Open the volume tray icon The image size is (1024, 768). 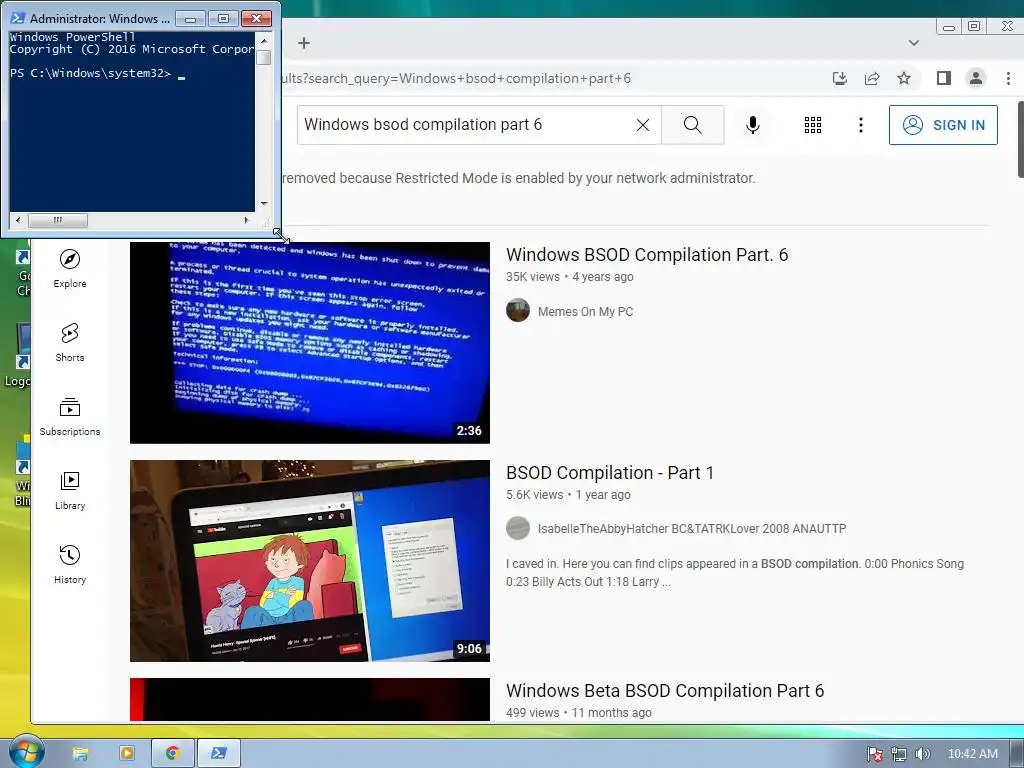[x=922, y=754]
